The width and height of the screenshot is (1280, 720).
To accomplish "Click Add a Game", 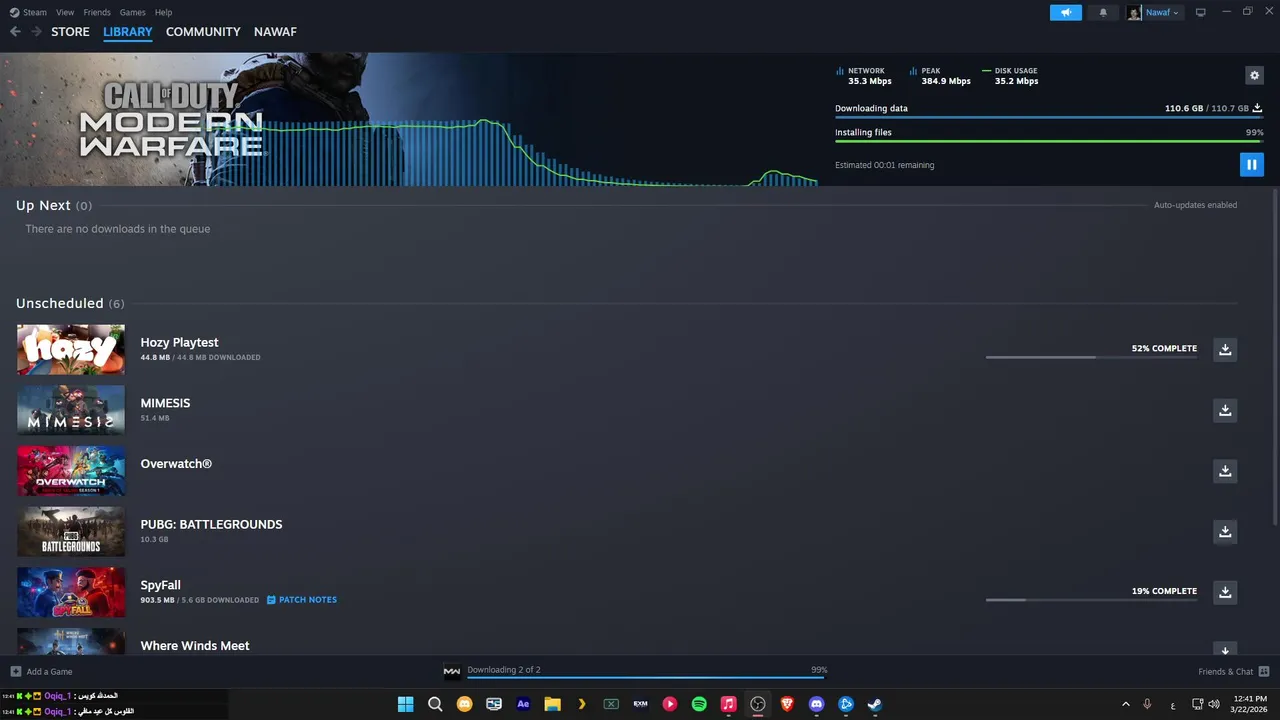I will pyautogui.click(x=41, y=672).
